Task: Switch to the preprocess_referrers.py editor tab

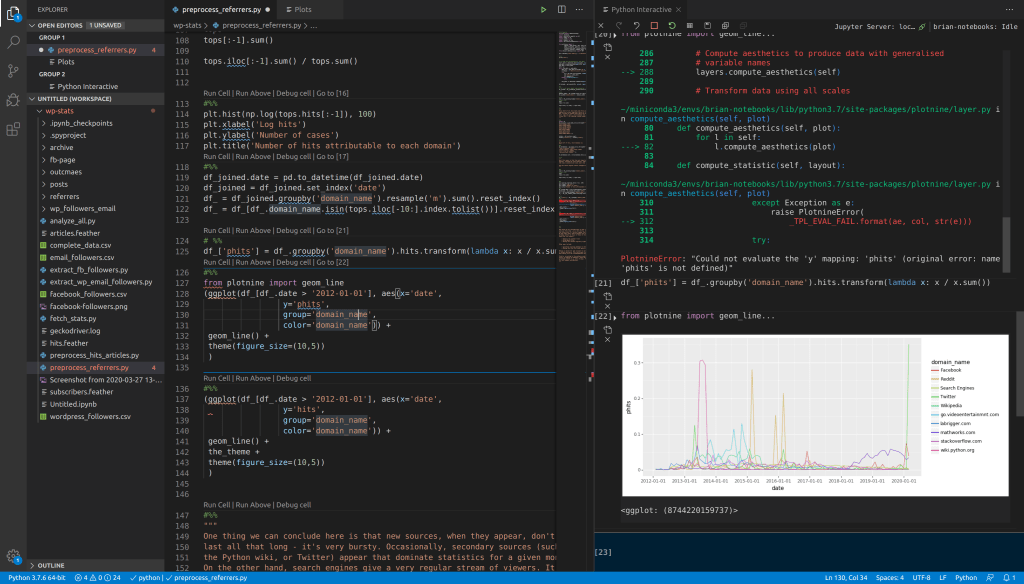Action: coord(221,10)
